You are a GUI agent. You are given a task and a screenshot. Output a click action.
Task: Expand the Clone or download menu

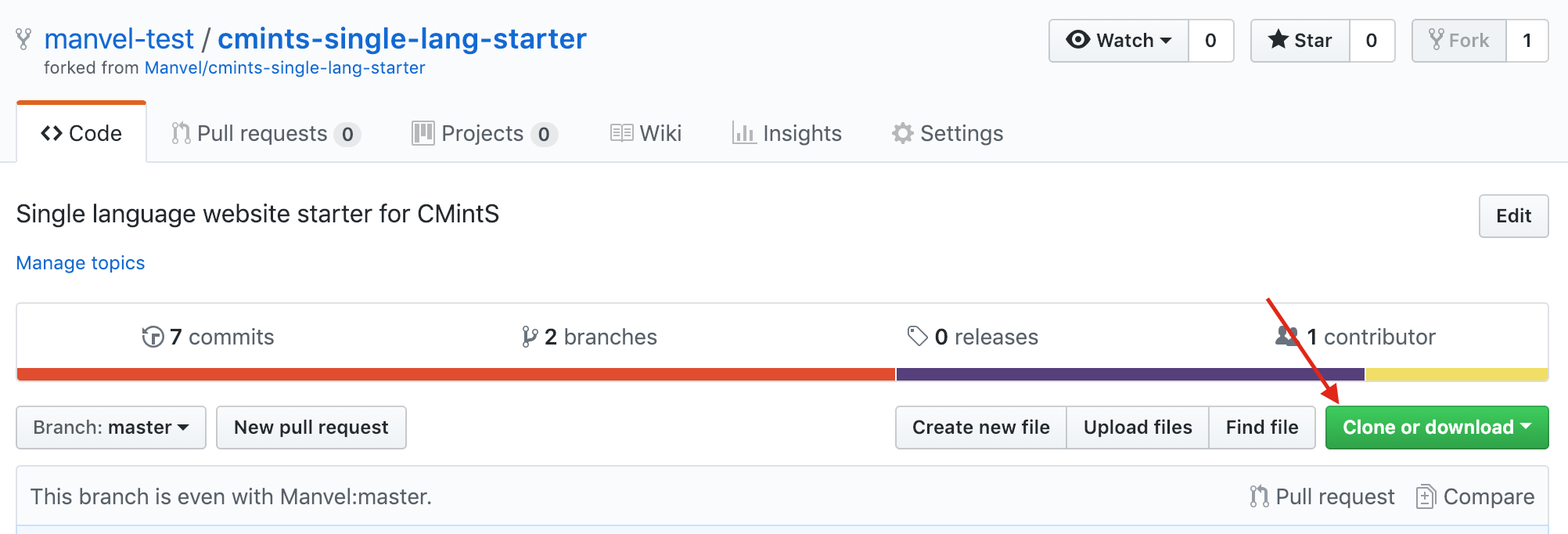coord(1437,428)
